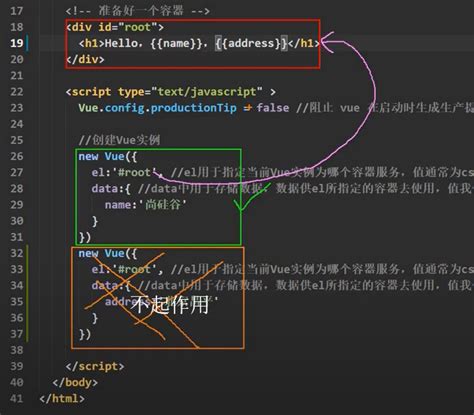Click line number 35 in the gutter
This screenshot has height=415, width=474.
[x=17, y=302]
